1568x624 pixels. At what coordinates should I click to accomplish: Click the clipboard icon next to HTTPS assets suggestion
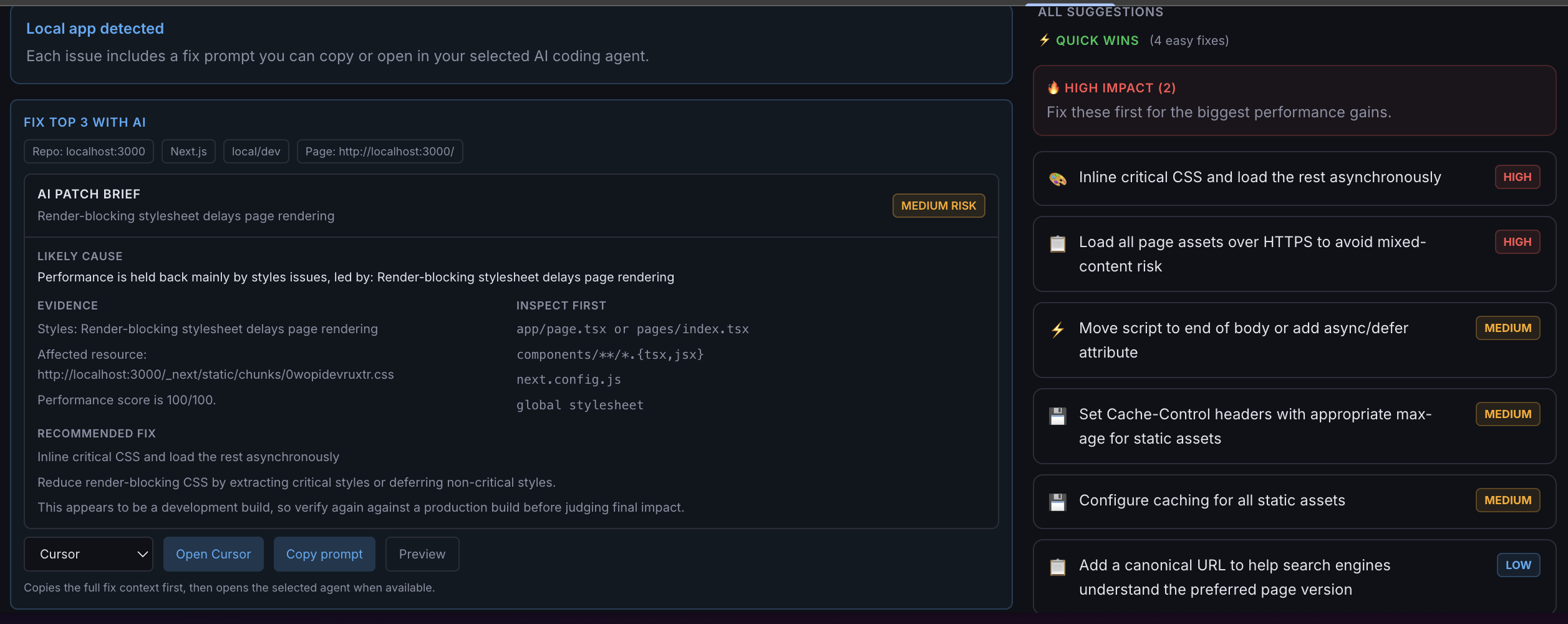tap(1058, 243)
